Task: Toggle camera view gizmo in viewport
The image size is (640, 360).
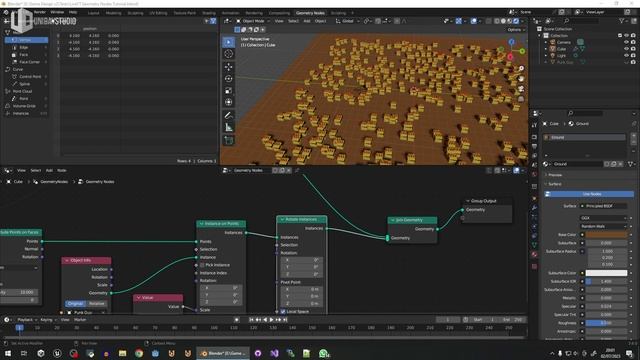Action: [521, 89]
